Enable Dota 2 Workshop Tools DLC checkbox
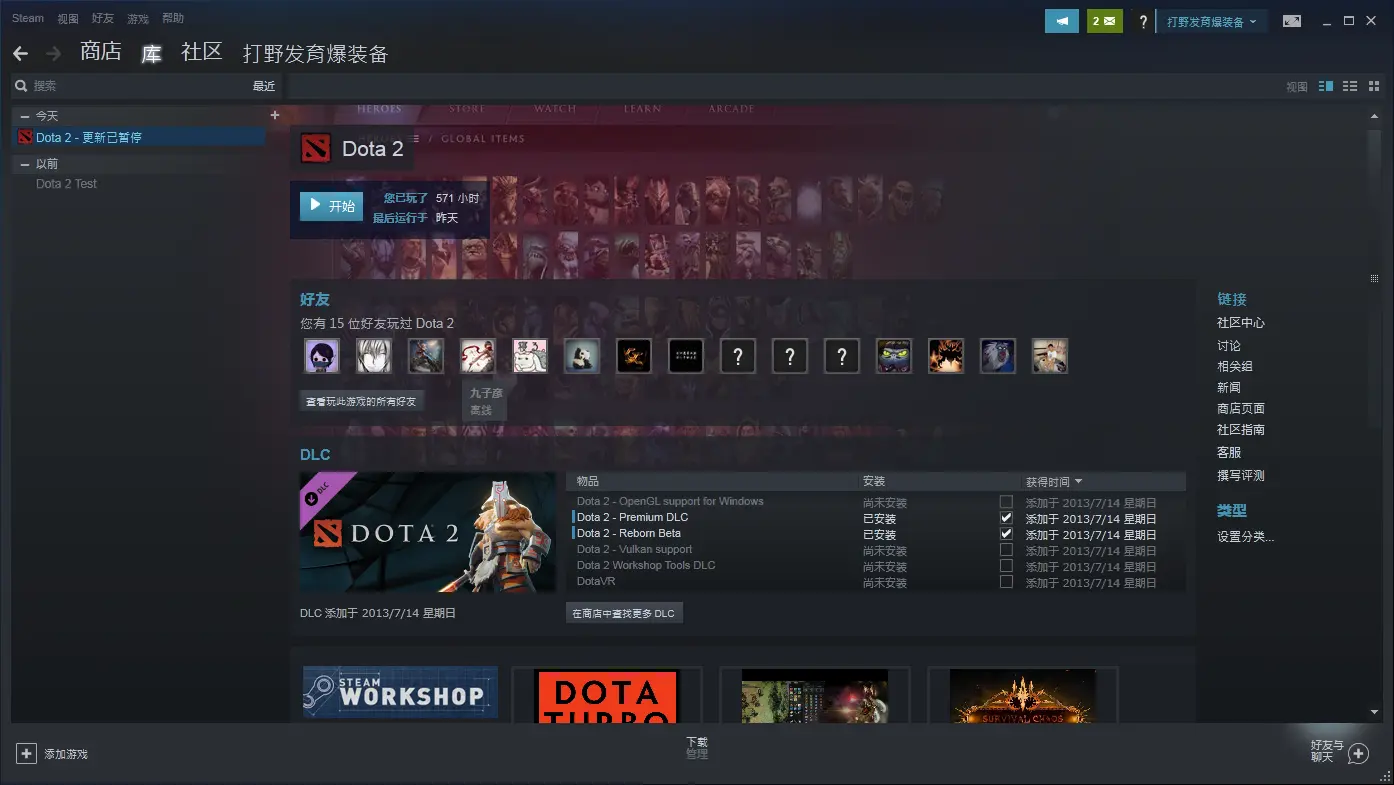 click(x=1006, y=566)
